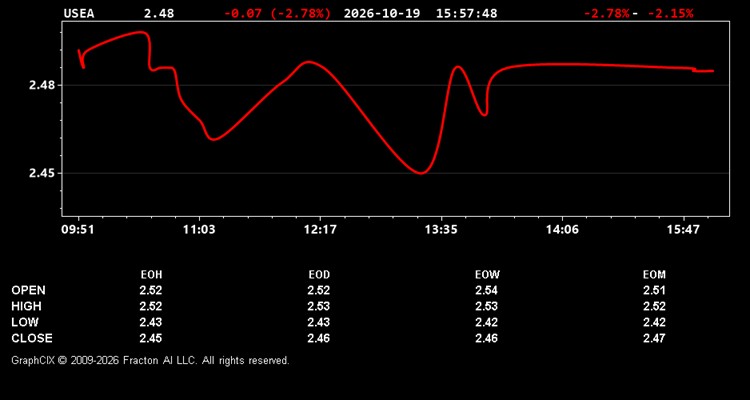The height and width of the screenshot is (400, 750).
Task: Click the EOD column header
Action: pos(319,275)
